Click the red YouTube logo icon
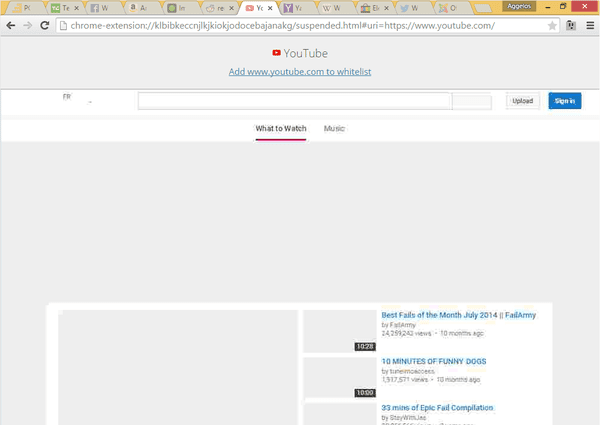Screen dimensions: 600x425 click(x=276, y=53)
